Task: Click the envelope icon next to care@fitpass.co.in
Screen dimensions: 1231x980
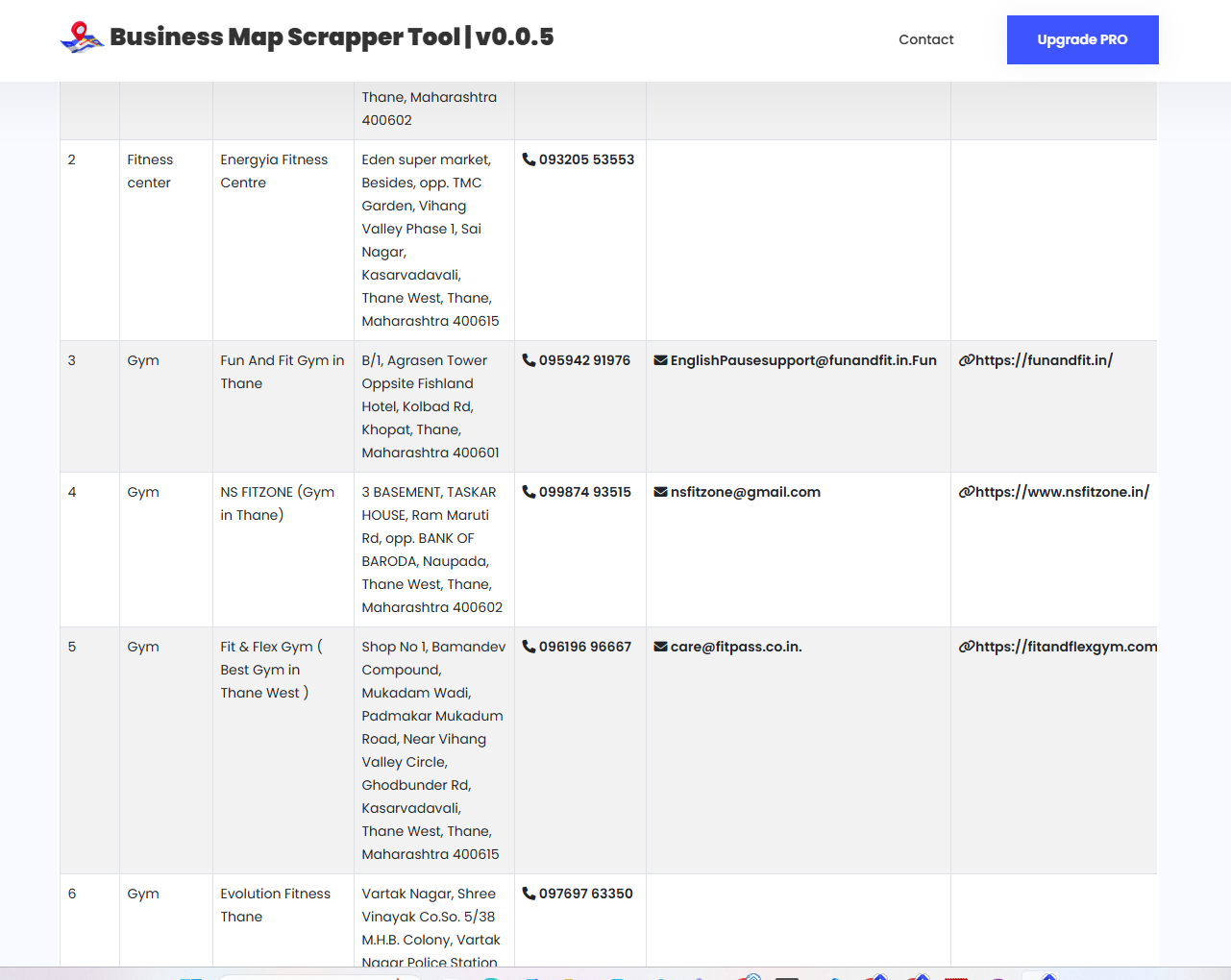Action: [x=659, y=647]
